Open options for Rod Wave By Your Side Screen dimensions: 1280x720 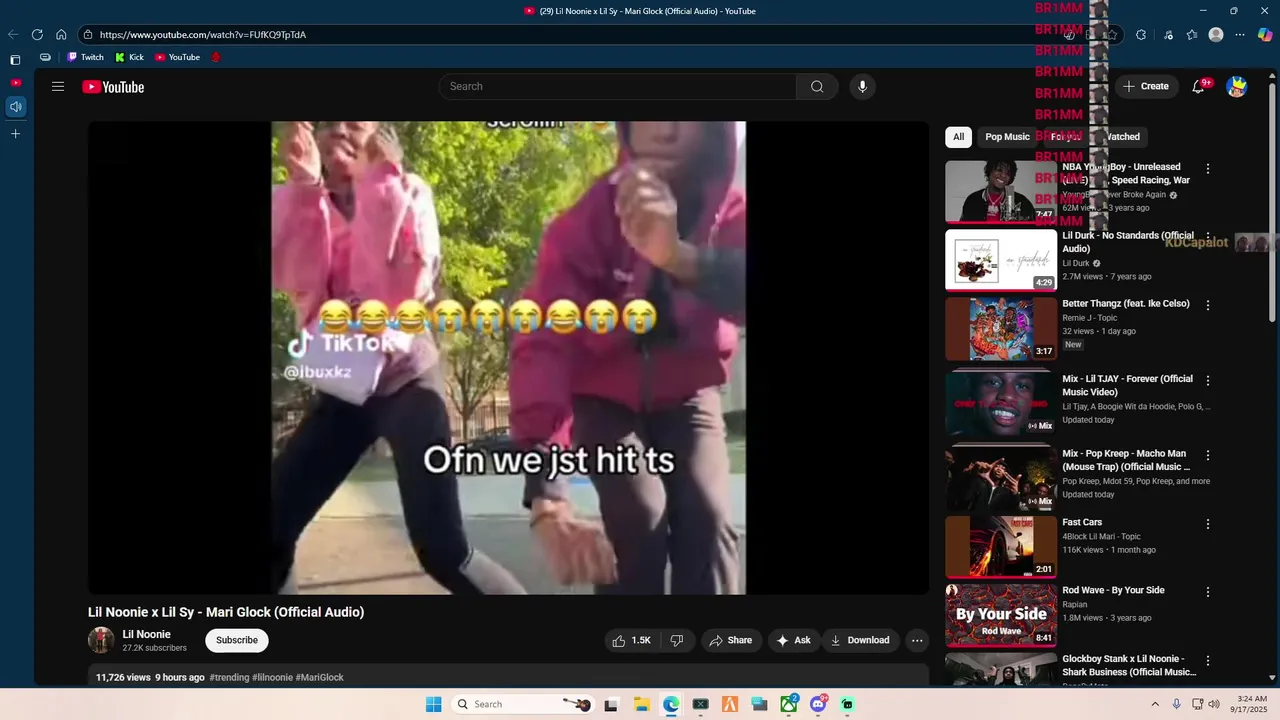[1208, 592]
